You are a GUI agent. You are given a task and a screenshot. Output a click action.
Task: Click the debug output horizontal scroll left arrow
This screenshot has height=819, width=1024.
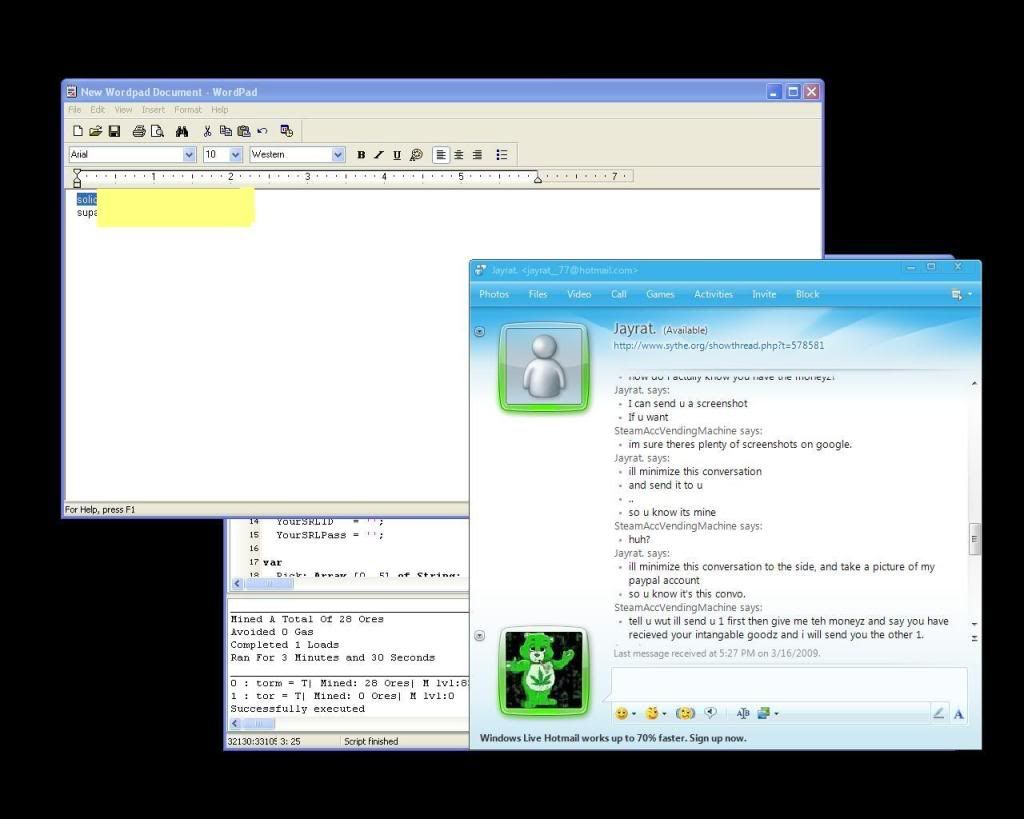click(236, 724)
